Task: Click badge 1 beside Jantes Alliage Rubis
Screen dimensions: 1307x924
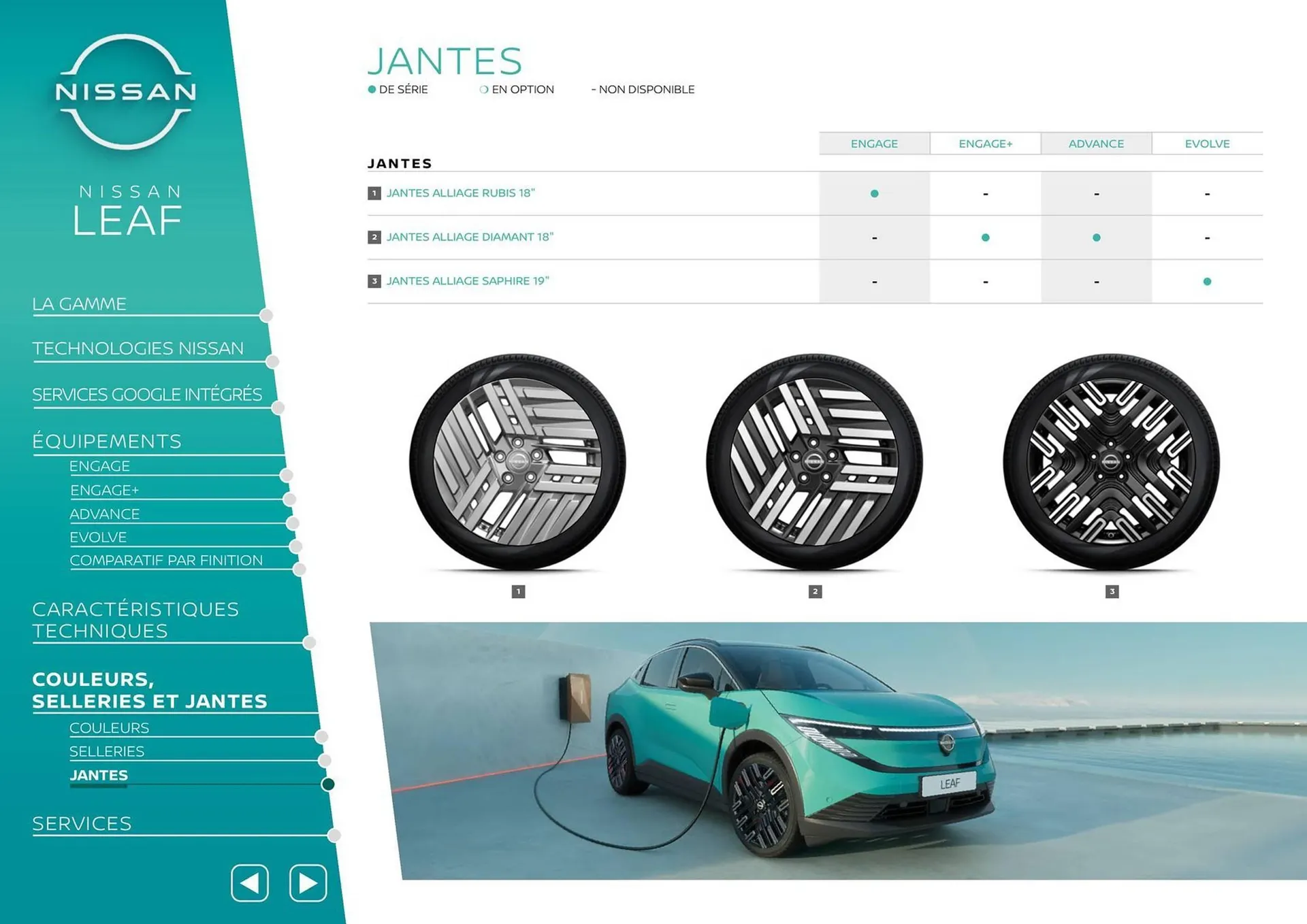Action: (x=374, y=193)
